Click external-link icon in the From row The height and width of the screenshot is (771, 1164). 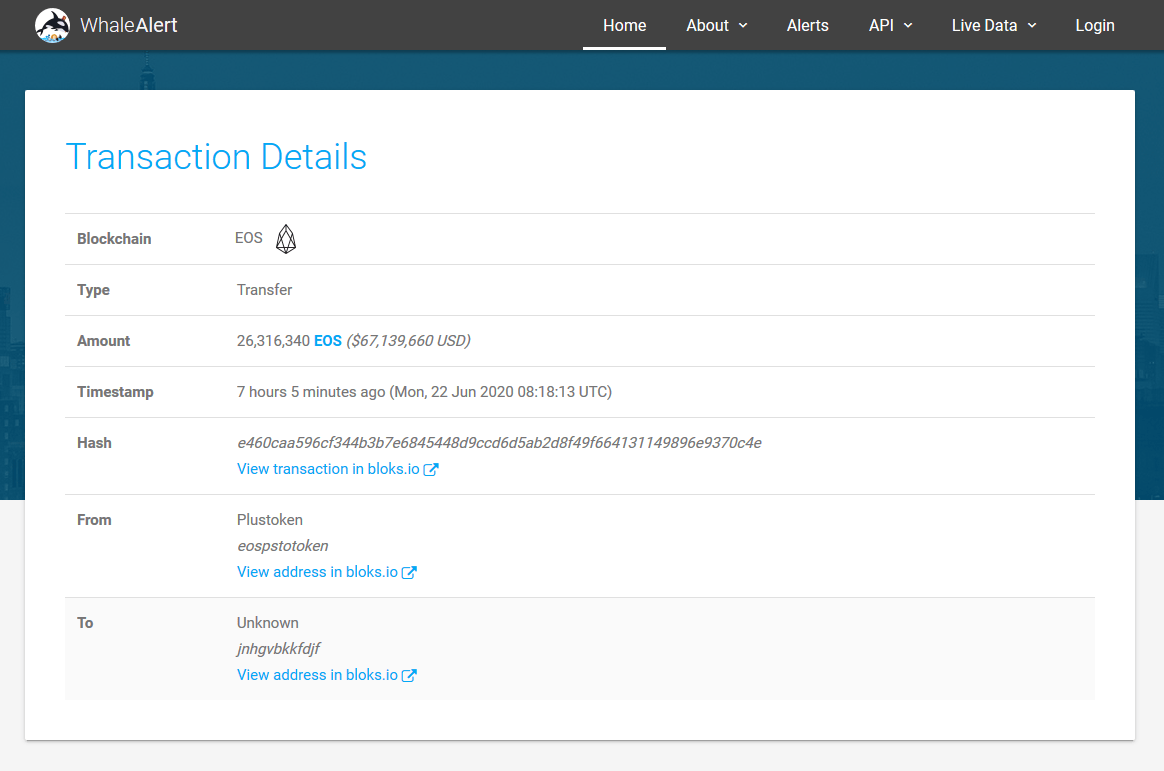[409, 572]
